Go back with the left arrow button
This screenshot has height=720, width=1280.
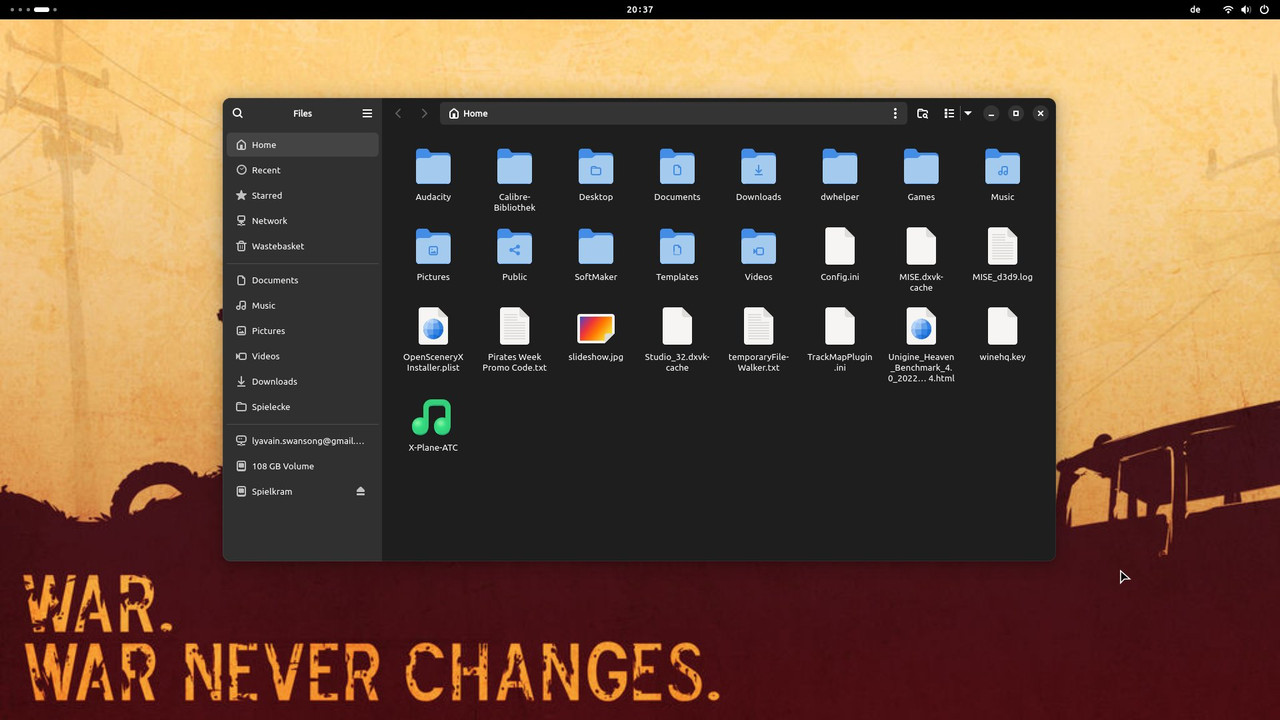tap(398, 113)
